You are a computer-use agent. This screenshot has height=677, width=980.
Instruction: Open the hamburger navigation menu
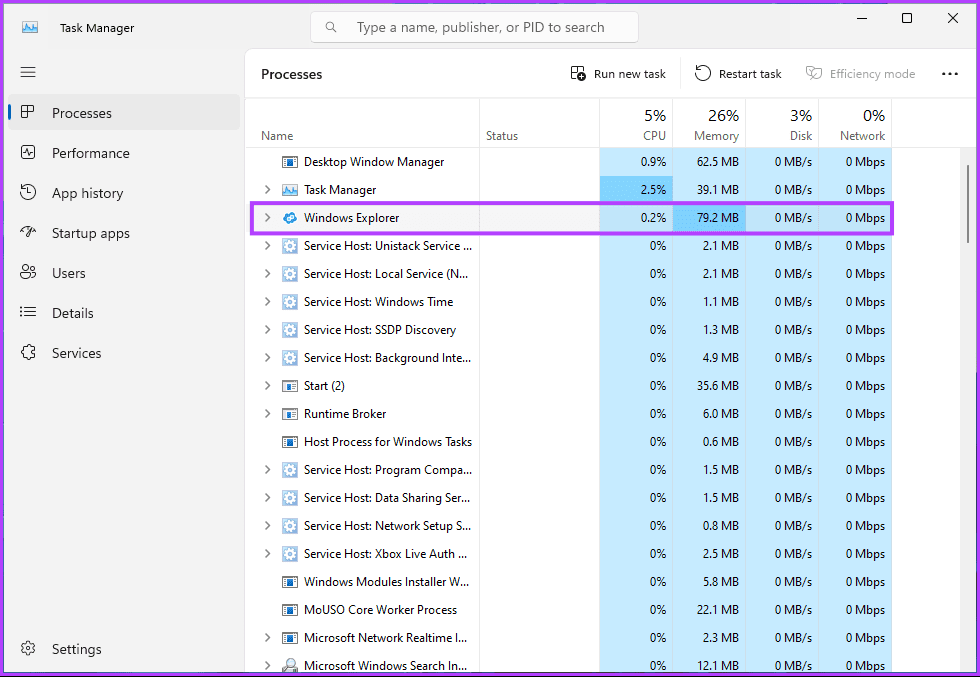click(28, 73)
